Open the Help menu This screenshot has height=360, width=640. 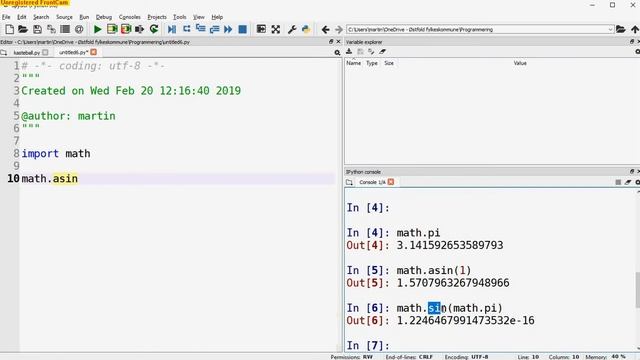click(217, 17)
